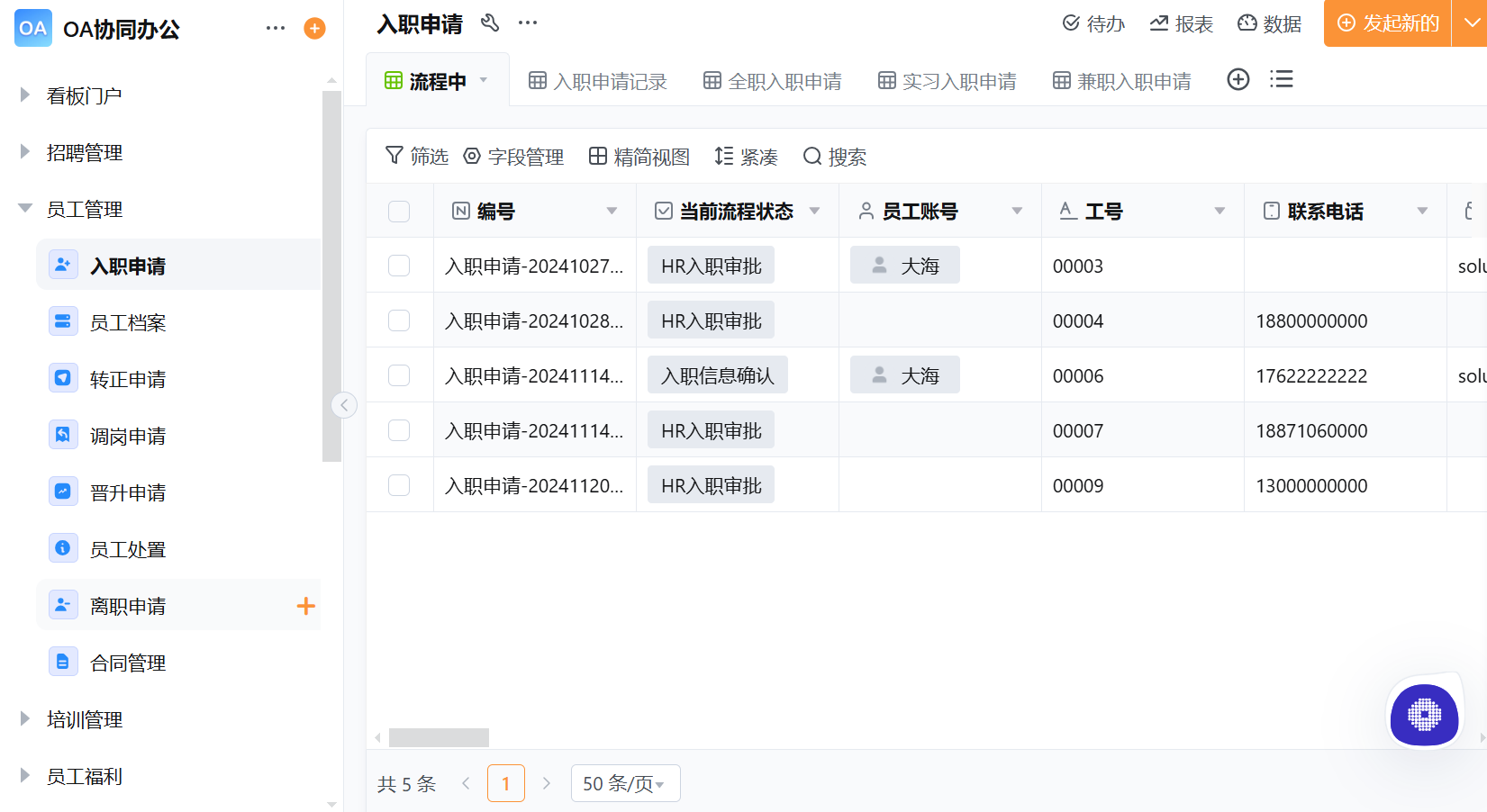Image resolution: width=1487 pixels, height=812 pixels.
Task: Switch to the 全职入职申请 tab
Action: tap(771, 80)
